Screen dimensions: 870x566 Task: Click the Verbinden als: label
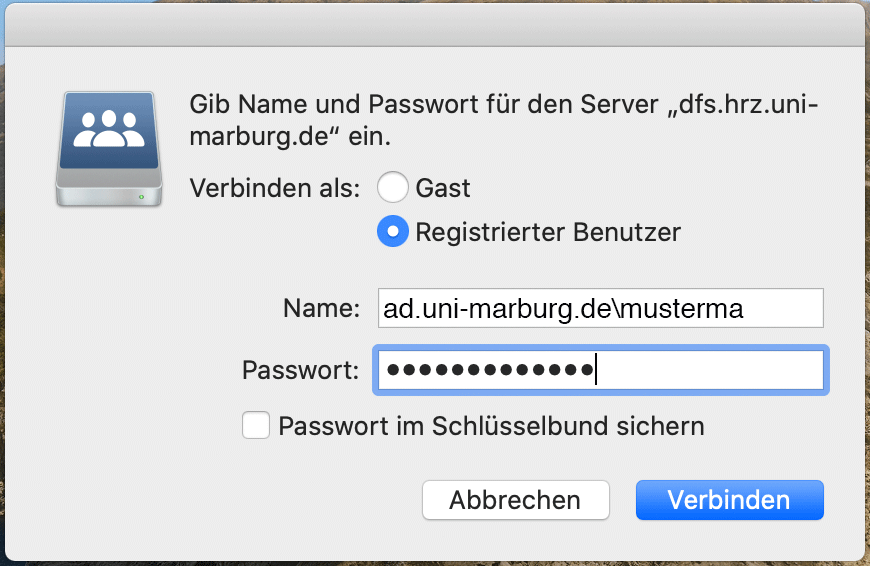275,188
